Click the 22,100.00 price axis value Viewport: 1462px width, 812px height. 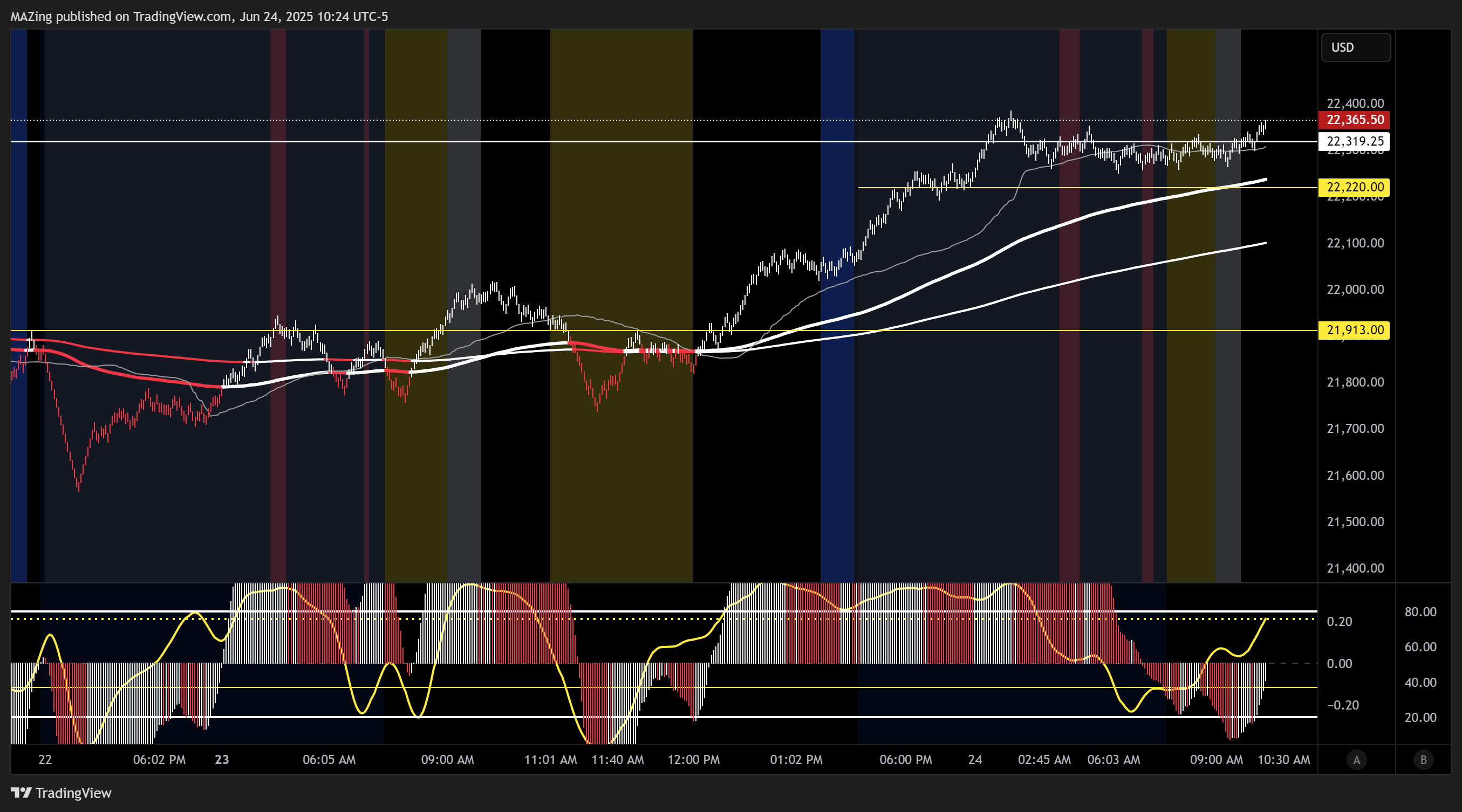[x=1355, y=243]
